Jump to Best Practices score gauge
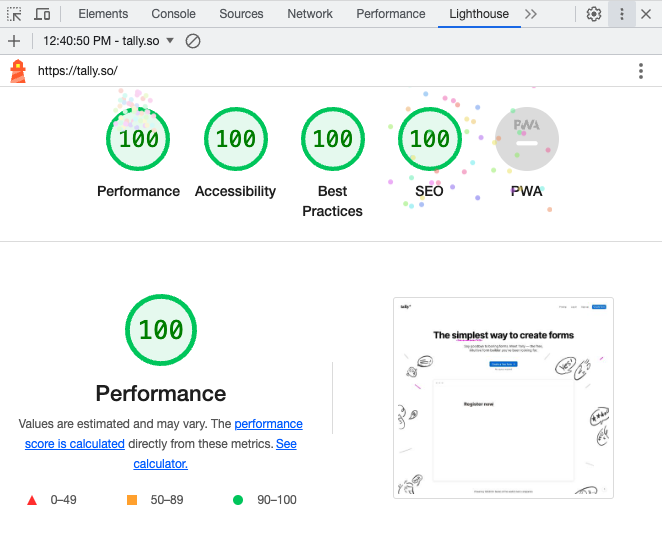The image size is (662, 536). tap(333, 139)
